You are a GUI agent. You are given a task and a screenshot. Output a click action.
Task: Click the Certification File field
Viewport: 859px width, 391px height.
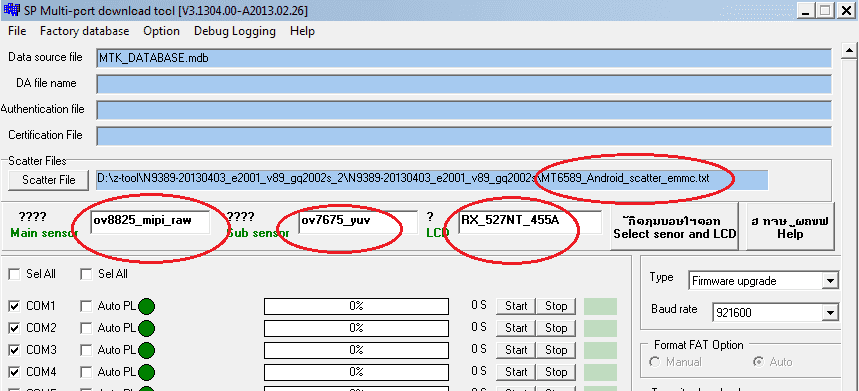point(464,136)
